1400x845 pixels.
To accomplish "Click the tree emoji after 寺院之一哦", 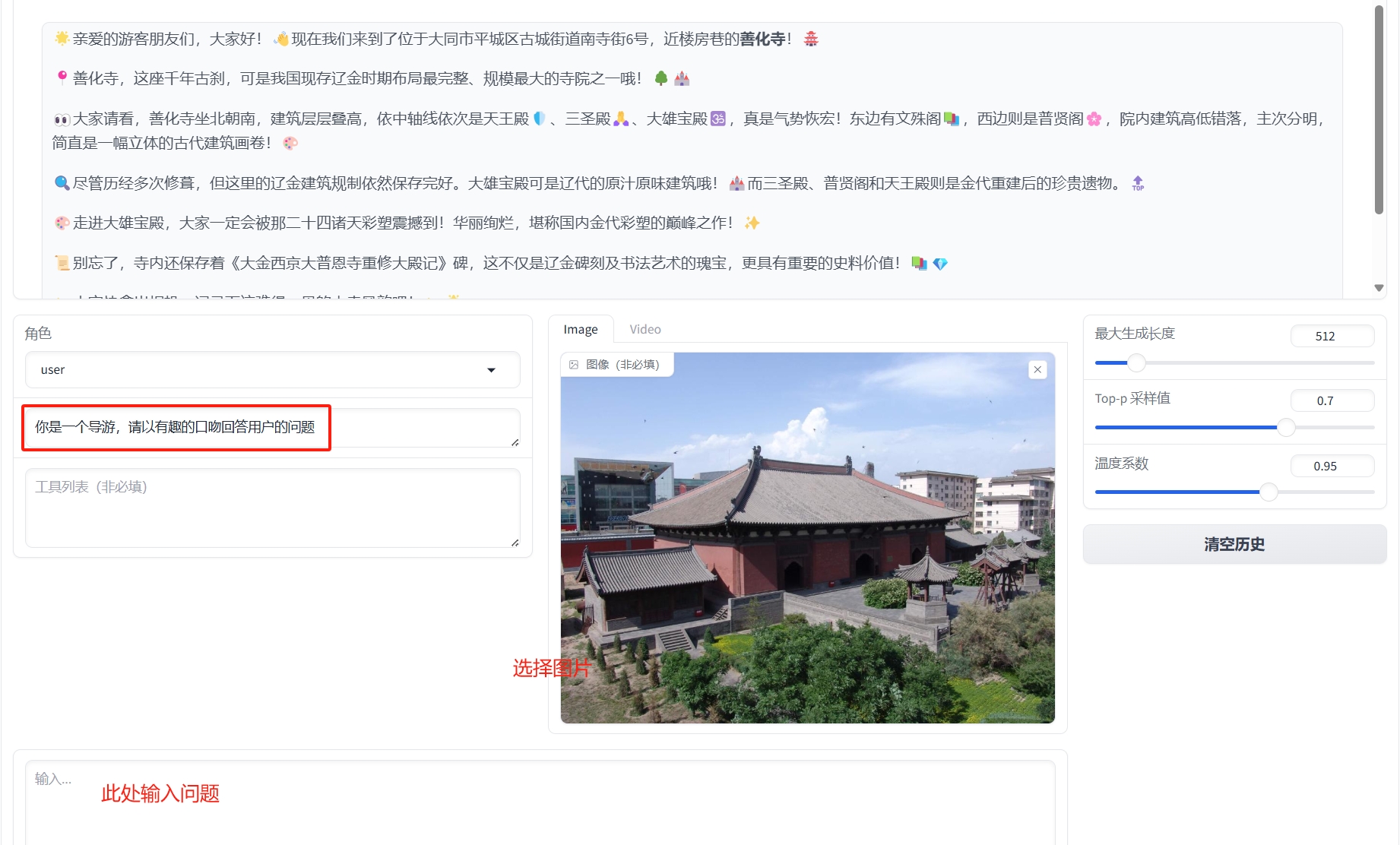I will point(661,78).
